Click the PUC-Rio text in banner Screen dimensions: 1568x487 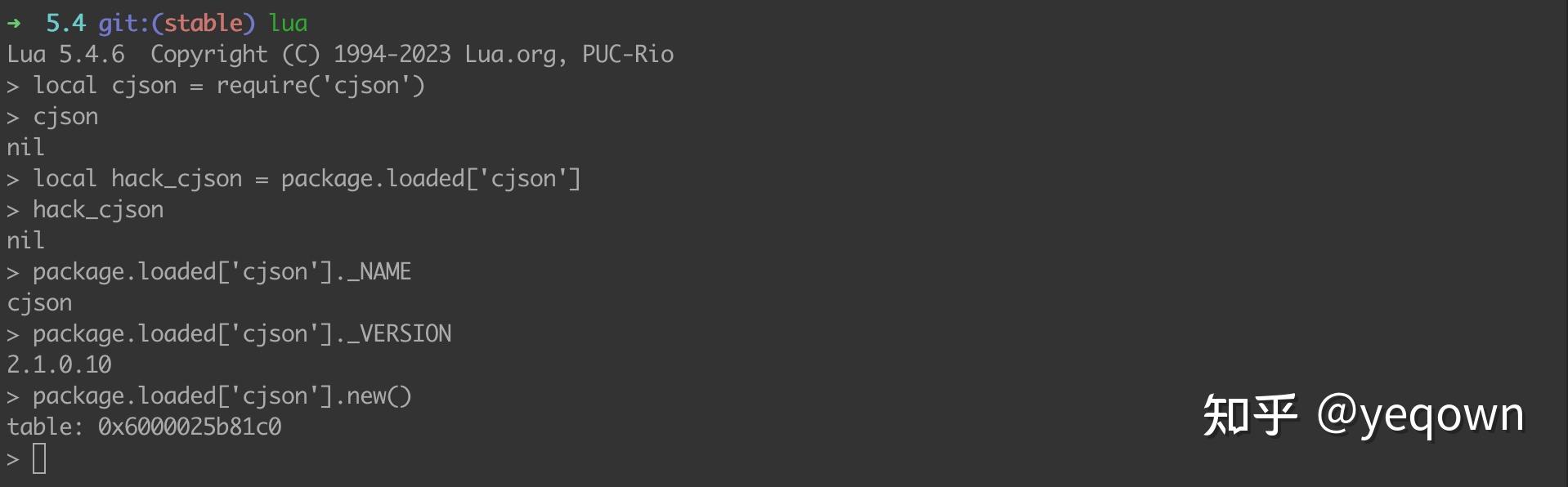click(x=627, y=55)
